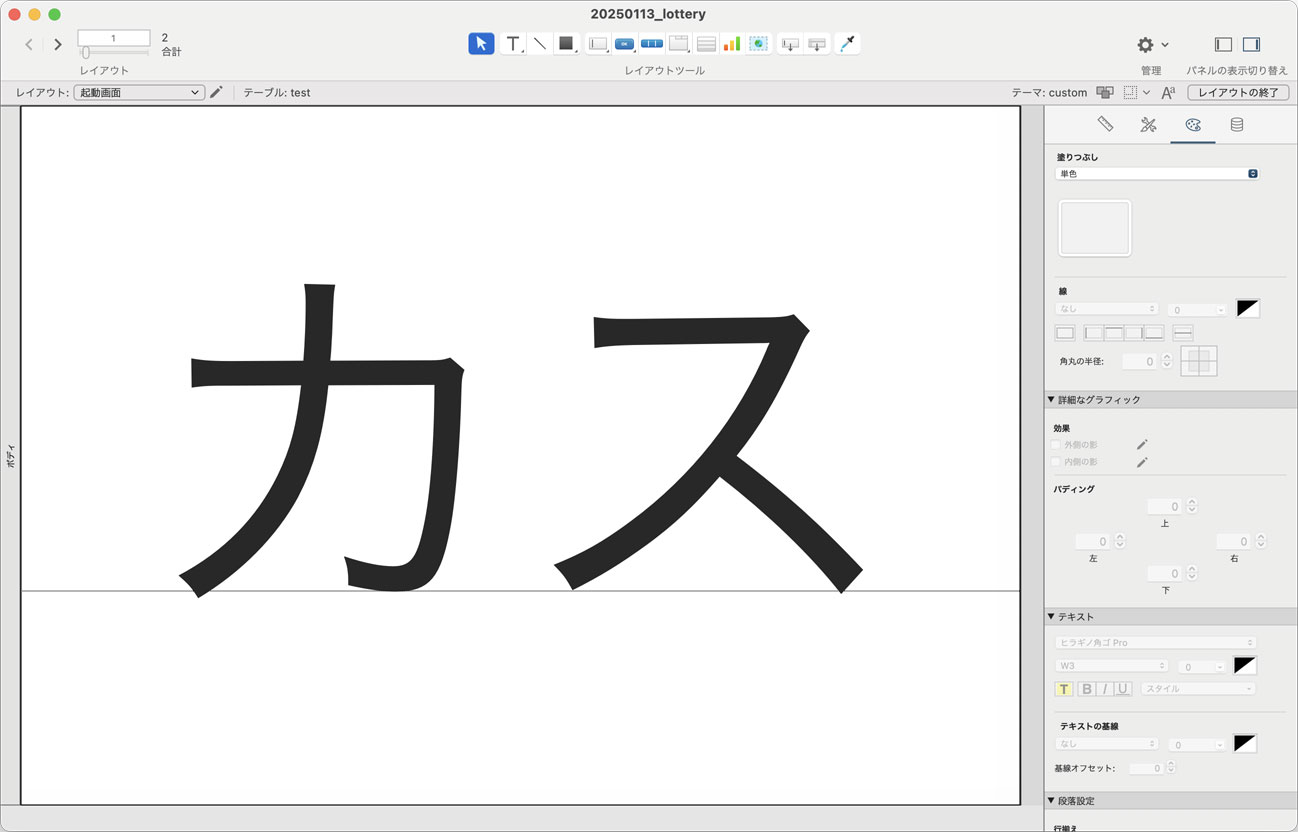Select the Part tool icon

pos(817,44)
